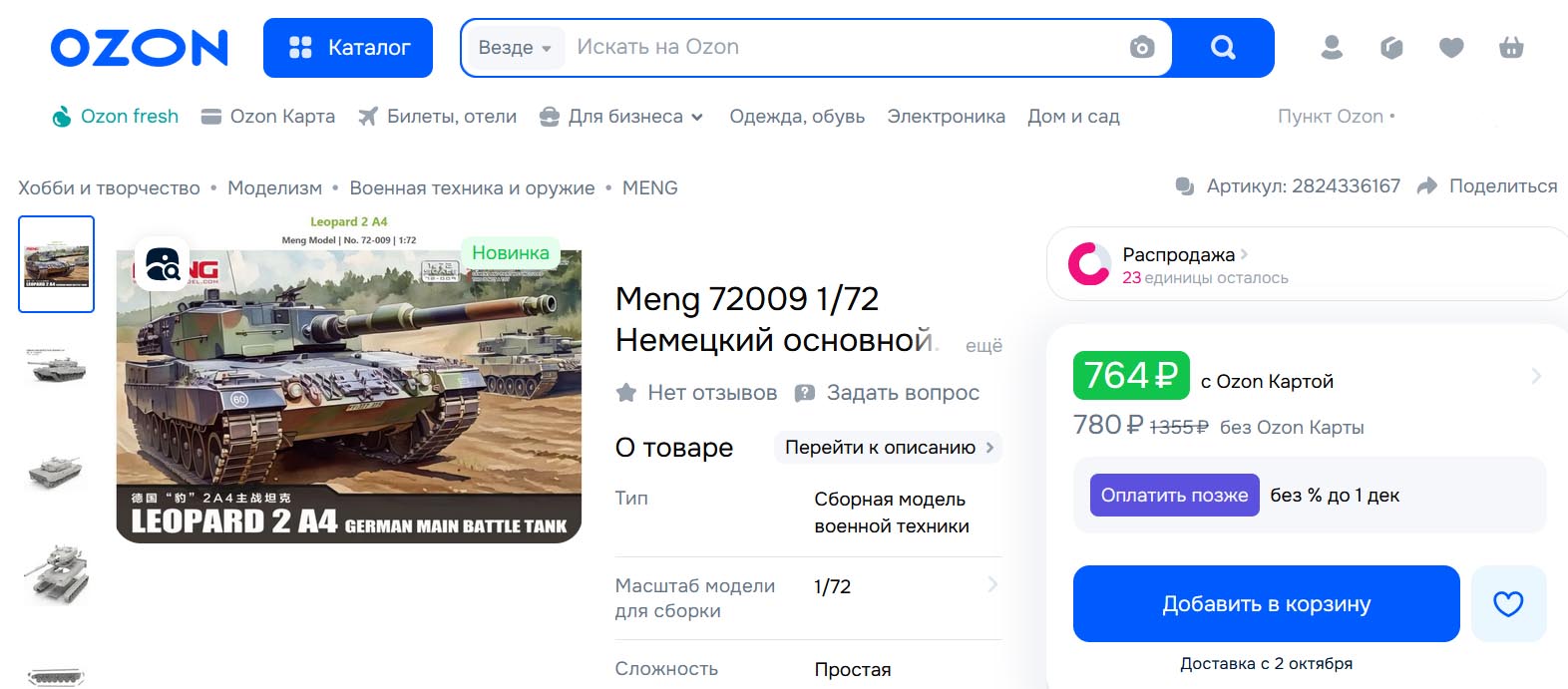The image size is (1568, 689).
Task: Select the second tank side-view thumbnail
Action: [57, 367]
